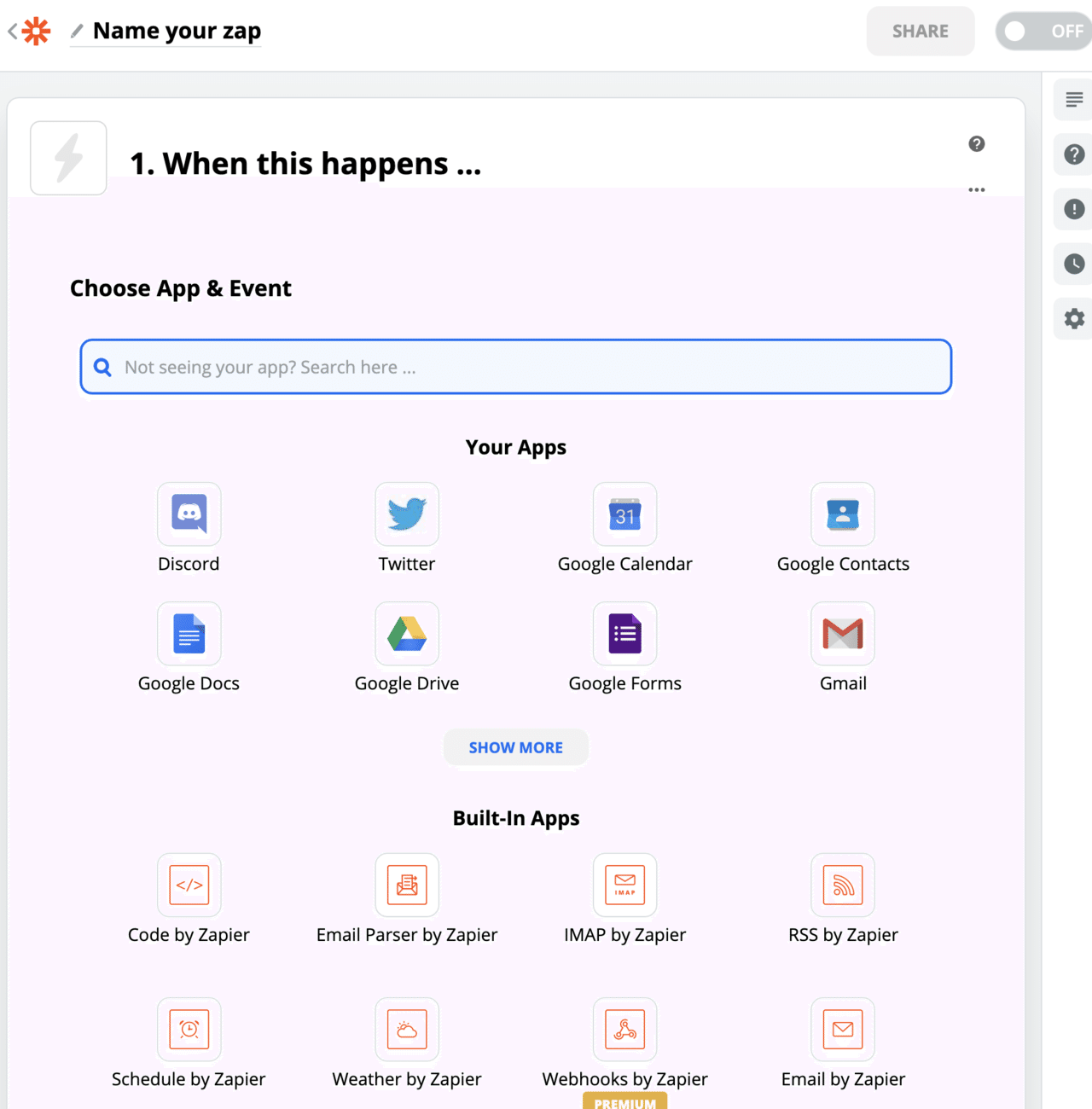
Task: Open the sidebar settings gear icon
Action: point(1074,318)
